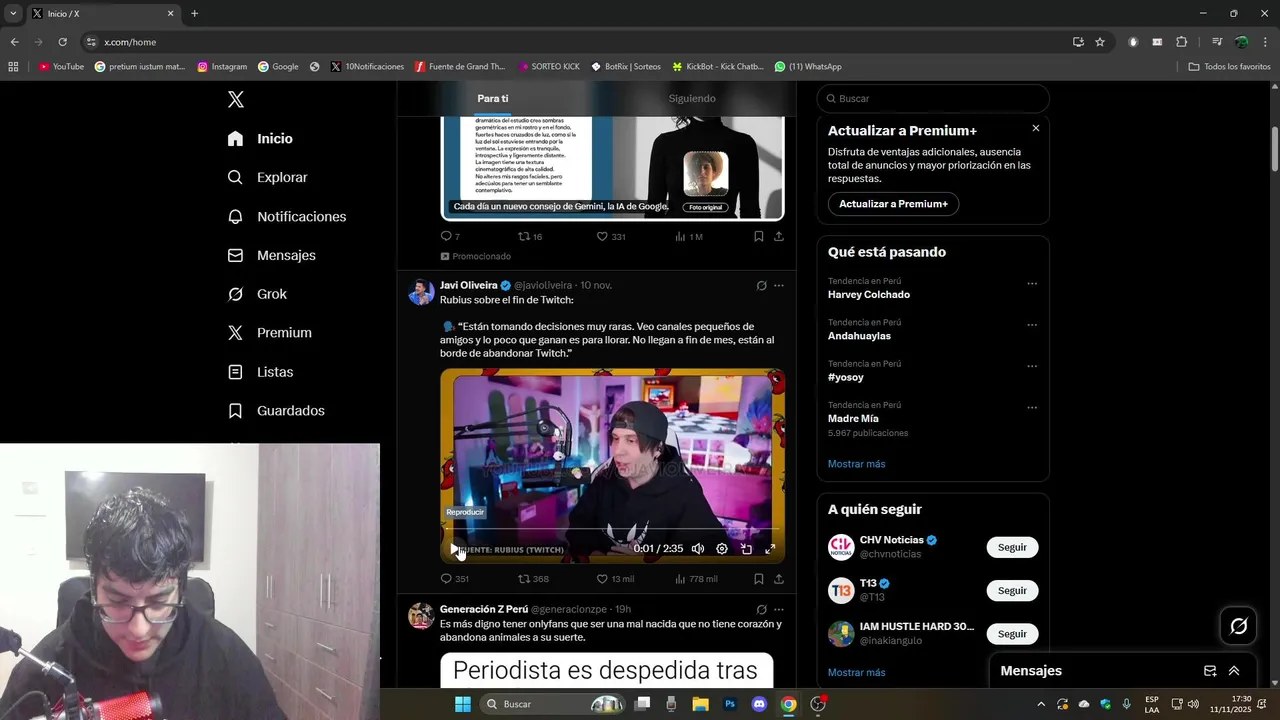Share the Javi Oliveira post
The width and height of the screenshot is (1280, 720).
(x=779, y=579)
